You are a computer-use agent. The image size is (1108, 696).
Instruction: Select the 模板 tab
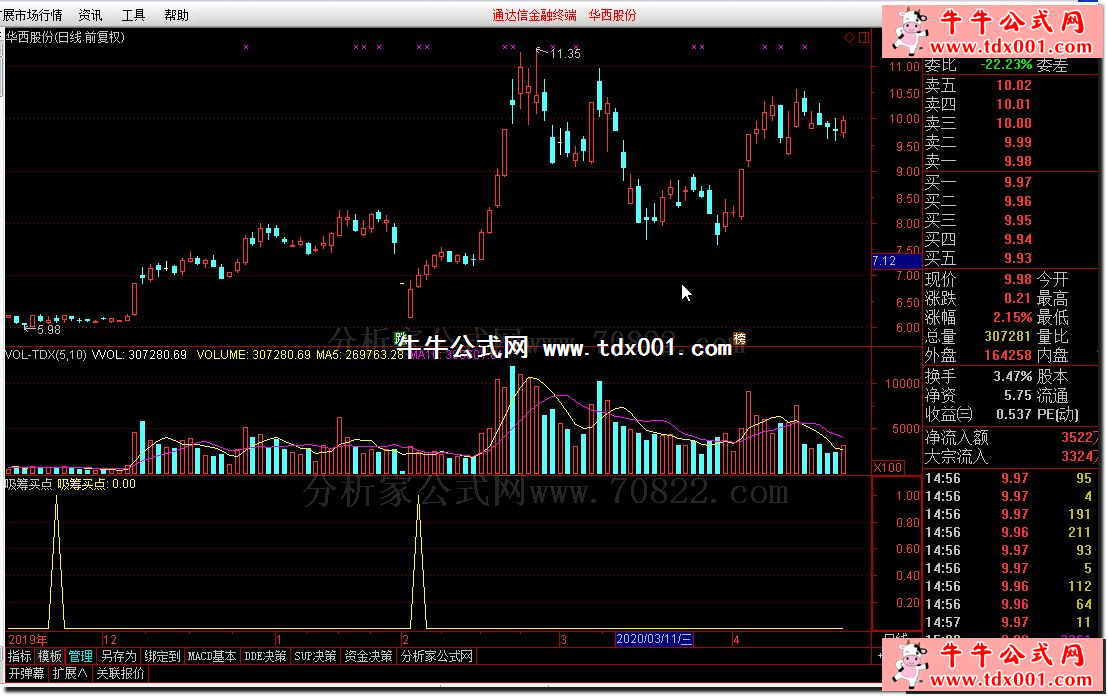(50, 656)
